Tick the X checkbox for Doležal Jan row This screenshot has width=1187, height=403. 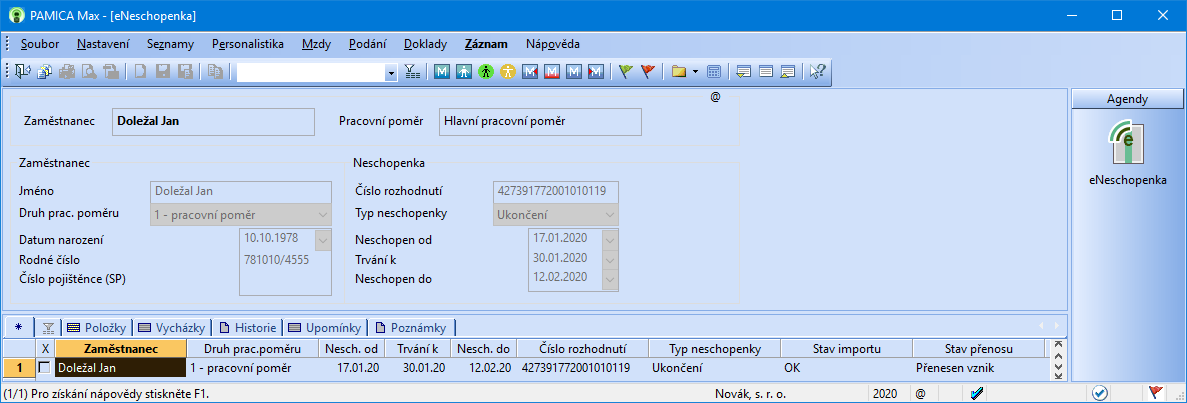click(45, 367)
